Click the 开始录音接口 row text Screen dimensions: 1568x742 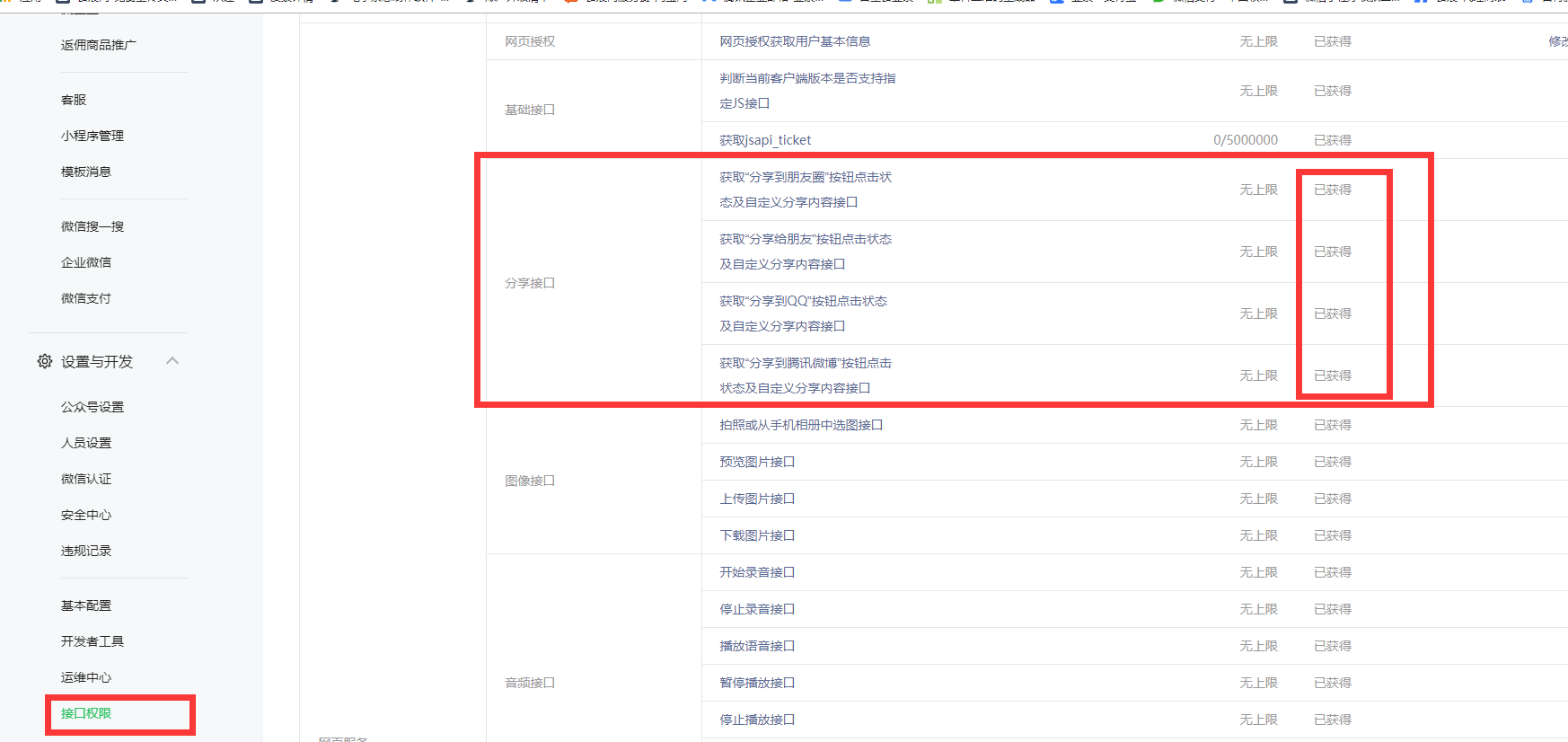[x=757, y=572]
